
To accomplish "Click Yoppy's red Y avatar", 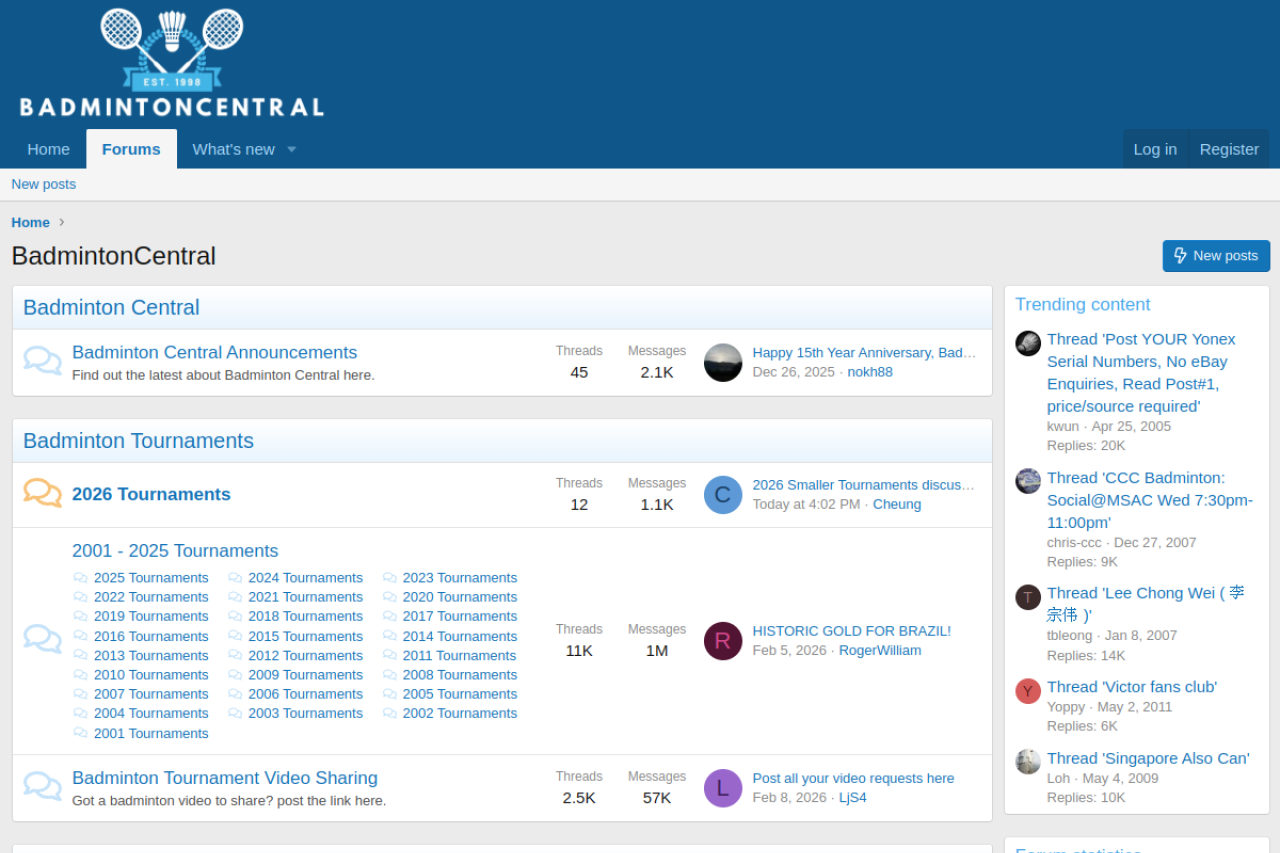I will (x=1028, y=691).
